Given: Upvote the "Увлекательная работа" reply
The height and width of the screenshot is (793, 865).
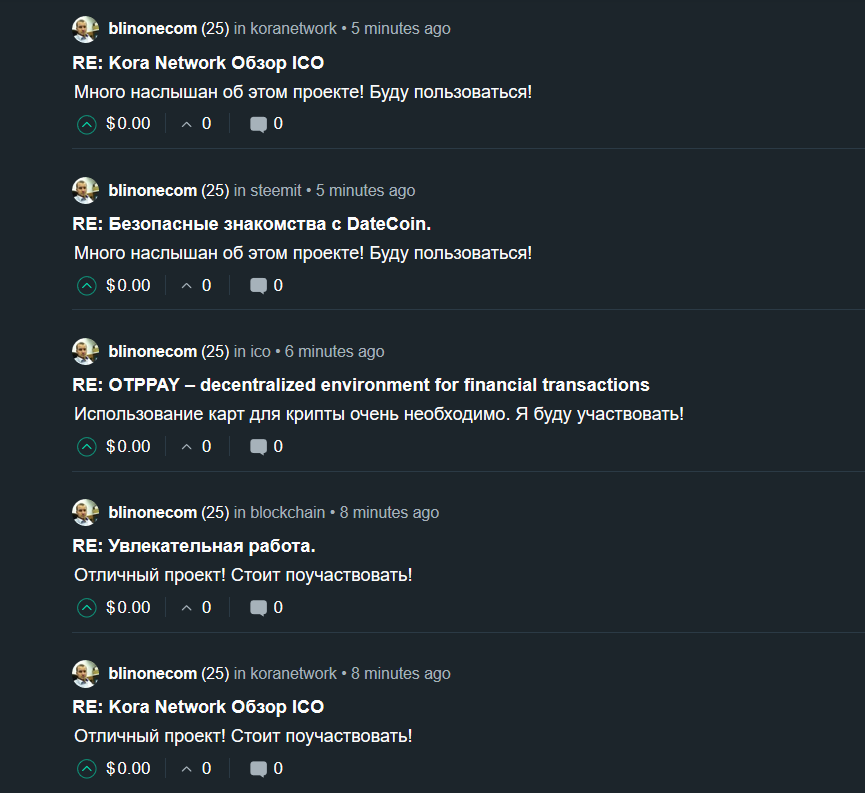Looking at the screenshot, I should click(x=87, y=608).
